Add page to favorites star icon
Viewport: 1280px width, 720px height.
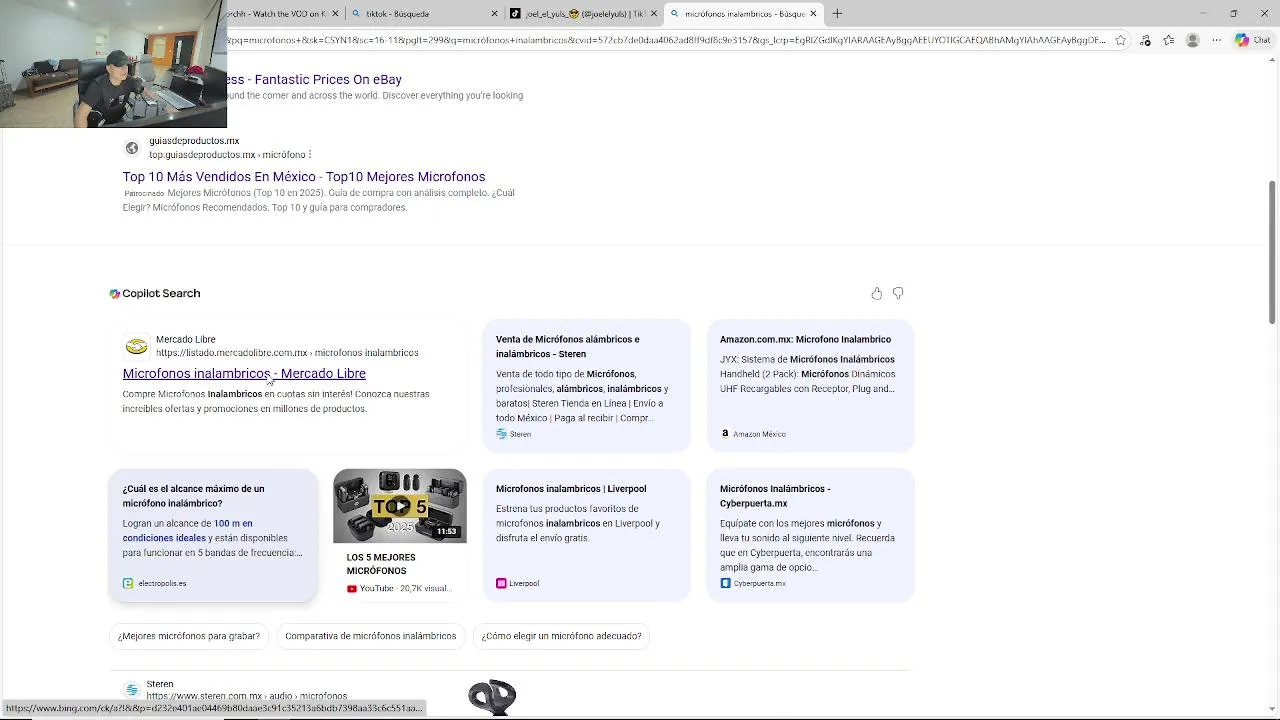point(1121,40)
